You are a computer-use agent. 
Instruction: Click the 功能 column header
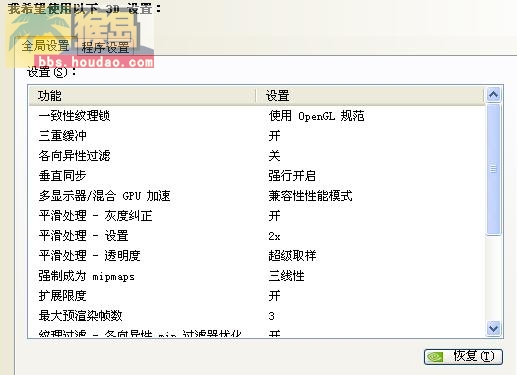(142, 96)
